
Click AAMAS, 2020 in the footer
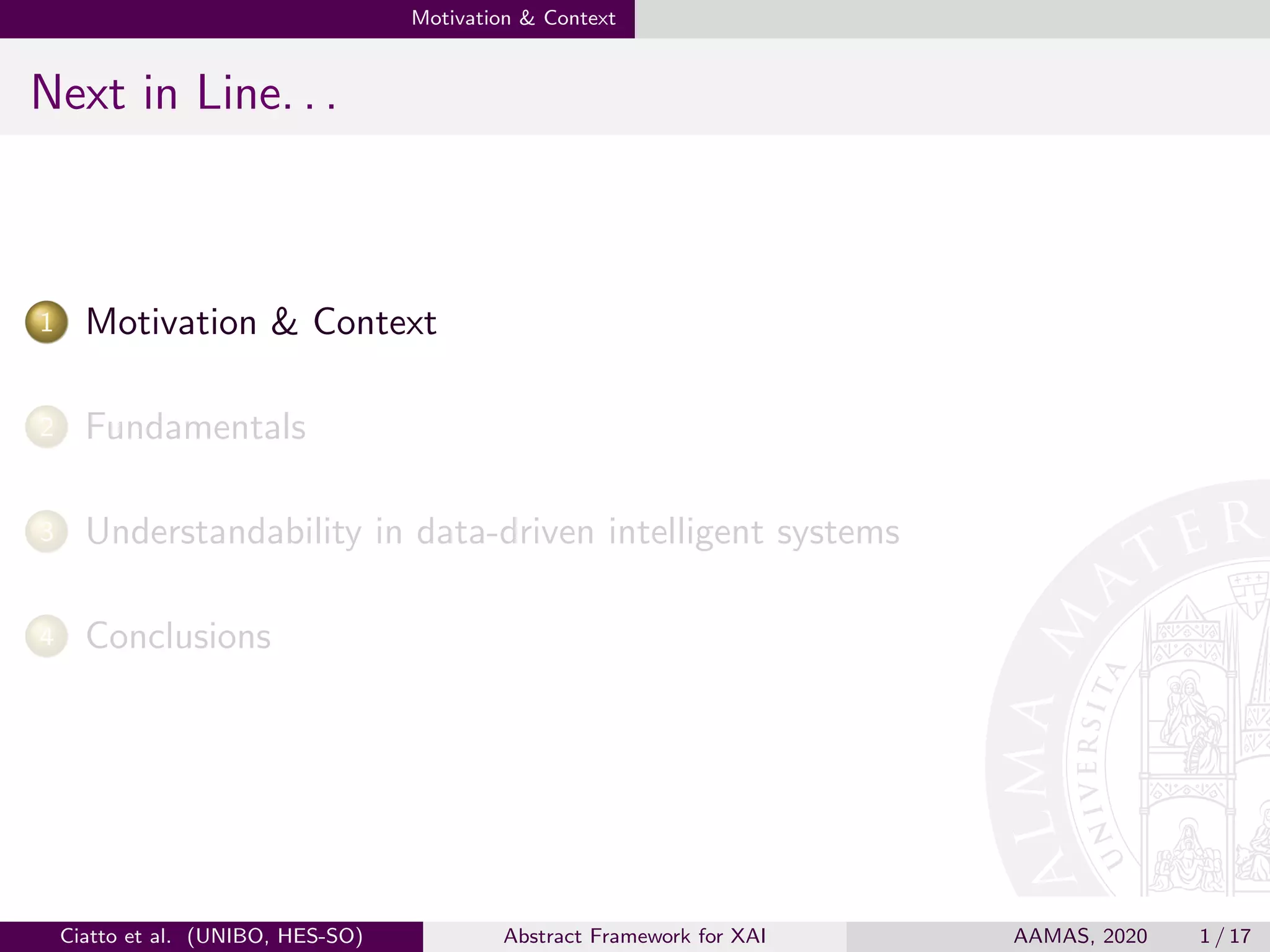[x=1080, y=936]
